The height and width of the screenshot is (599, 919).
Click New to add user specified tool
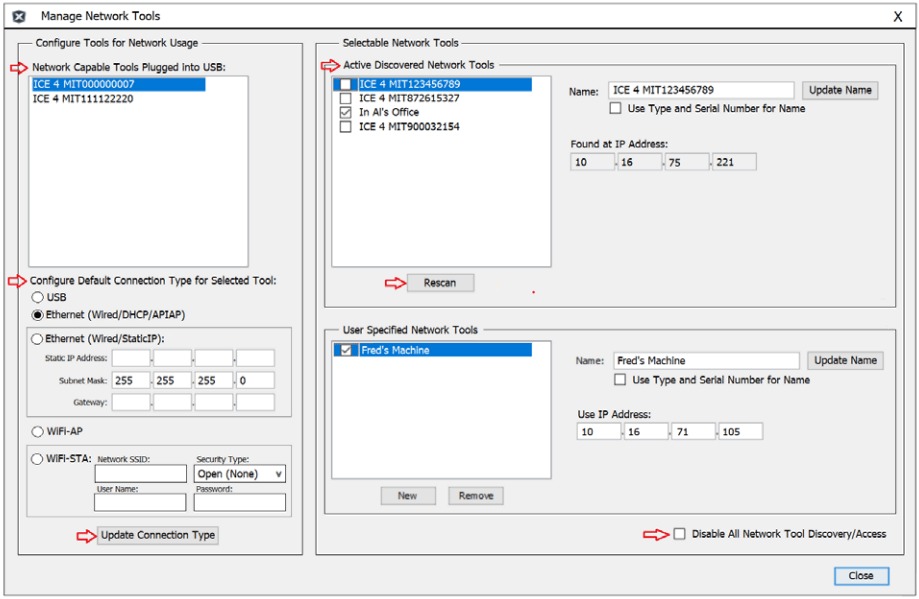point(408,496)
